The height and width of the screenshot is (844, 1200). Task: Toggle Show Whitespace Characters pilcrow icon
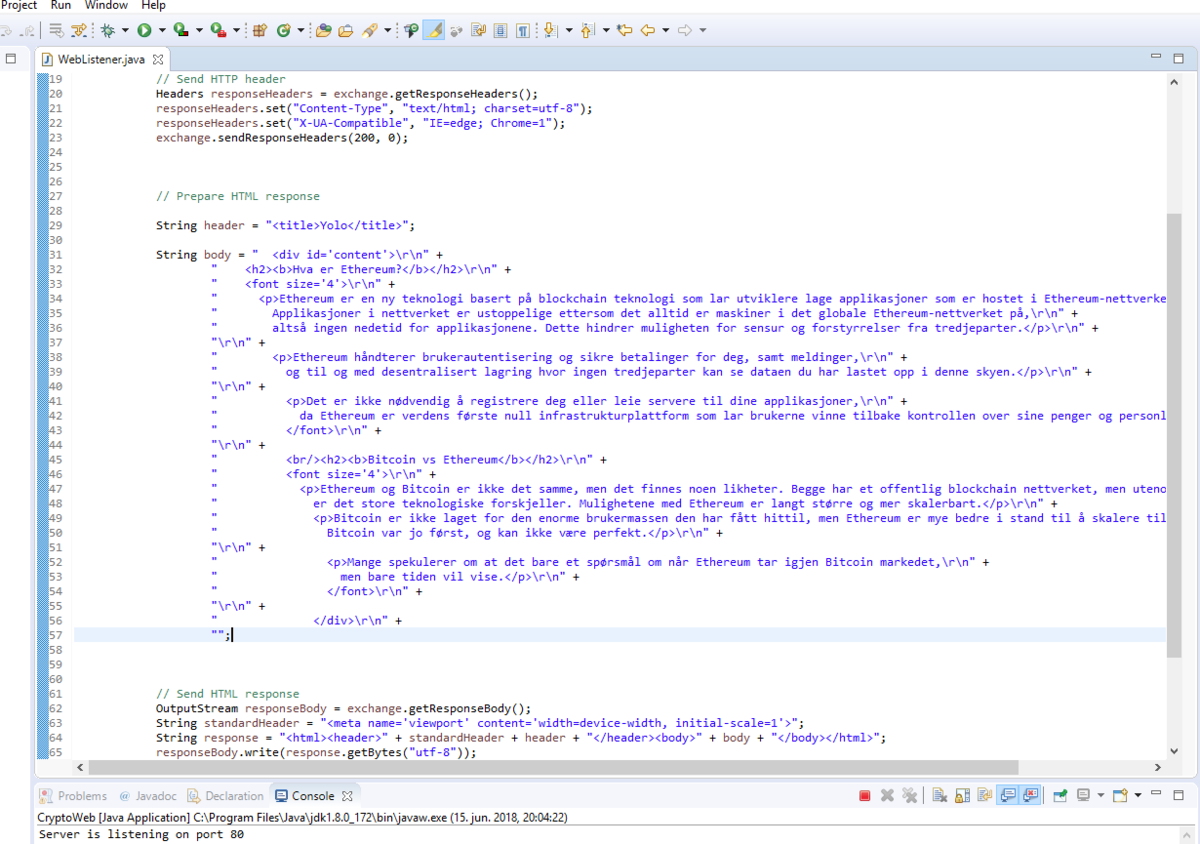click(x=522, y=30)
